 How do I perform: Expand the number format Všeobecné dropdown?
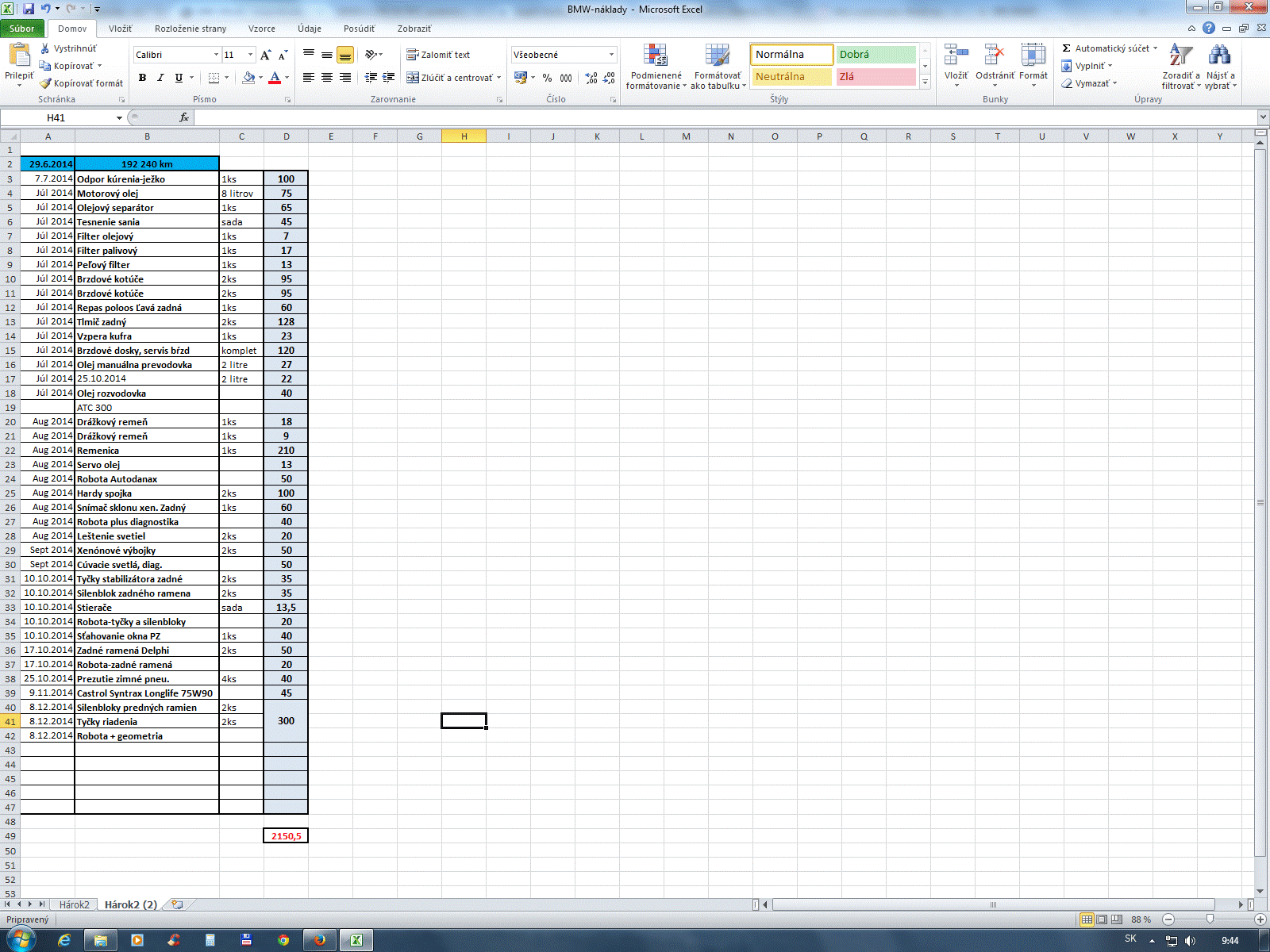(x=611, y=55)
